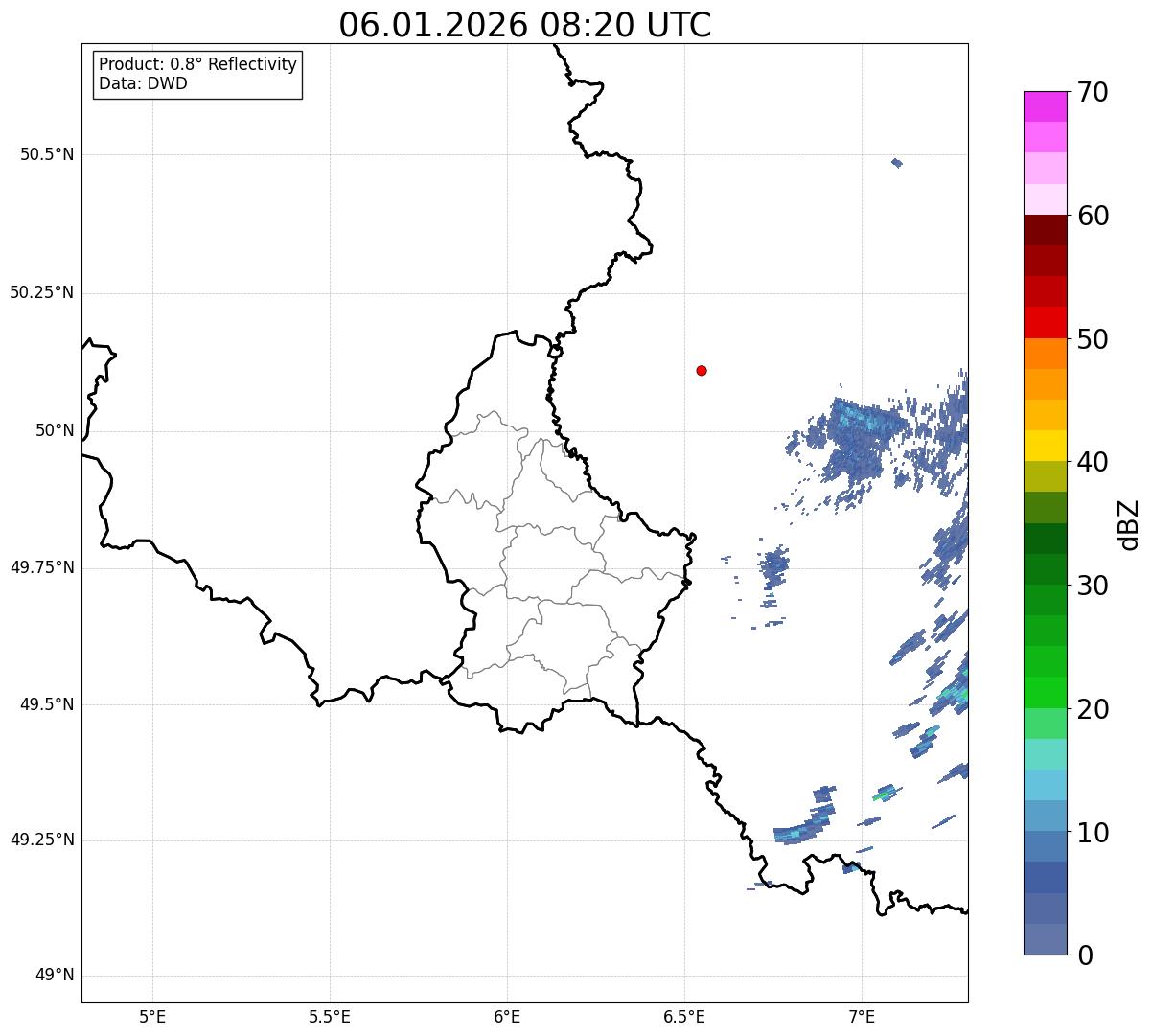This screenshot has height=1036, width=1152.
Task: Click the colorbar tick value 20
Action: point(1093,709)
